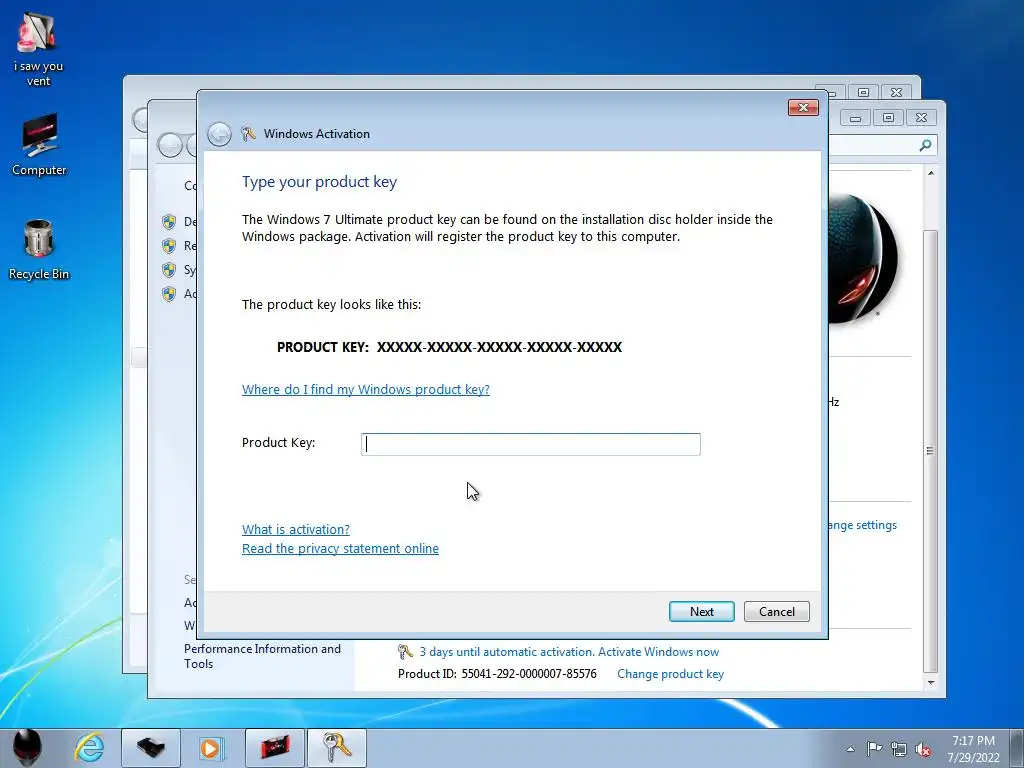Viewport: 1024px width, 768px height.
Task: Click the fourth shield icon in System sidebar
Action: click(169, 294)
